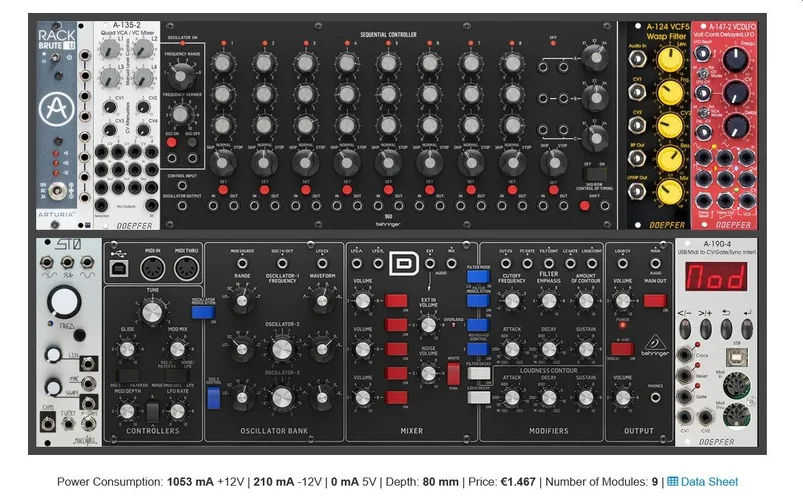Screen dimensions: 803x500
Task: Click the A-124 VCF5 Wasp Filter title
Action: (667, 31)
